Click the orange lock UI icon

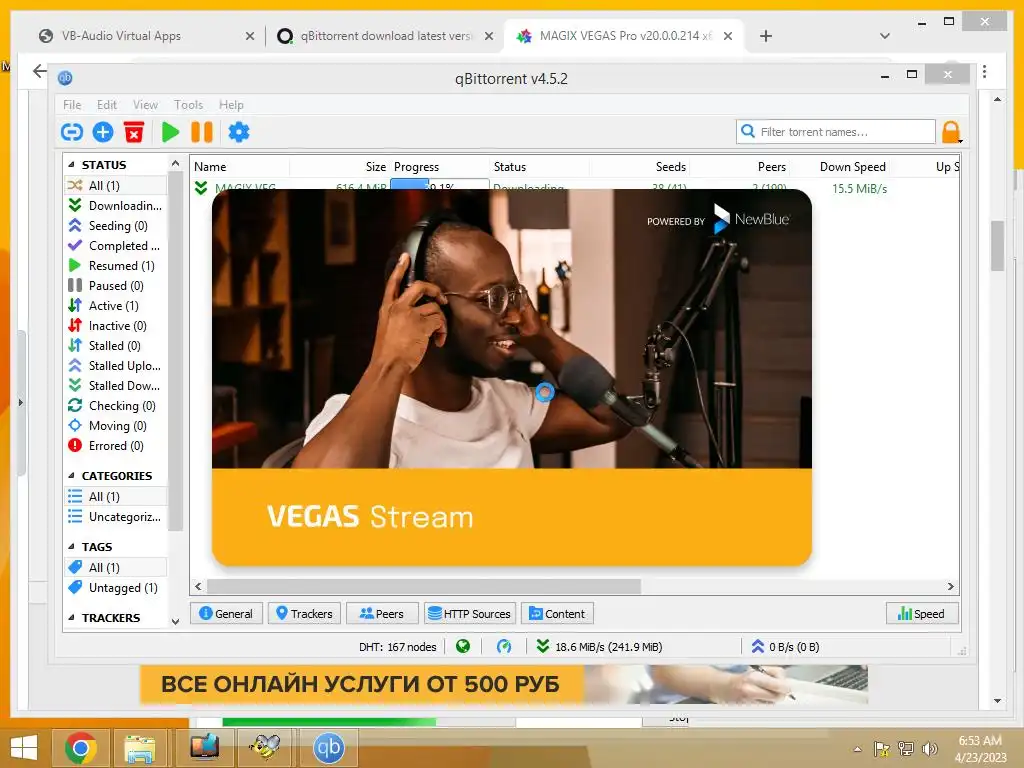coord(951,132)
